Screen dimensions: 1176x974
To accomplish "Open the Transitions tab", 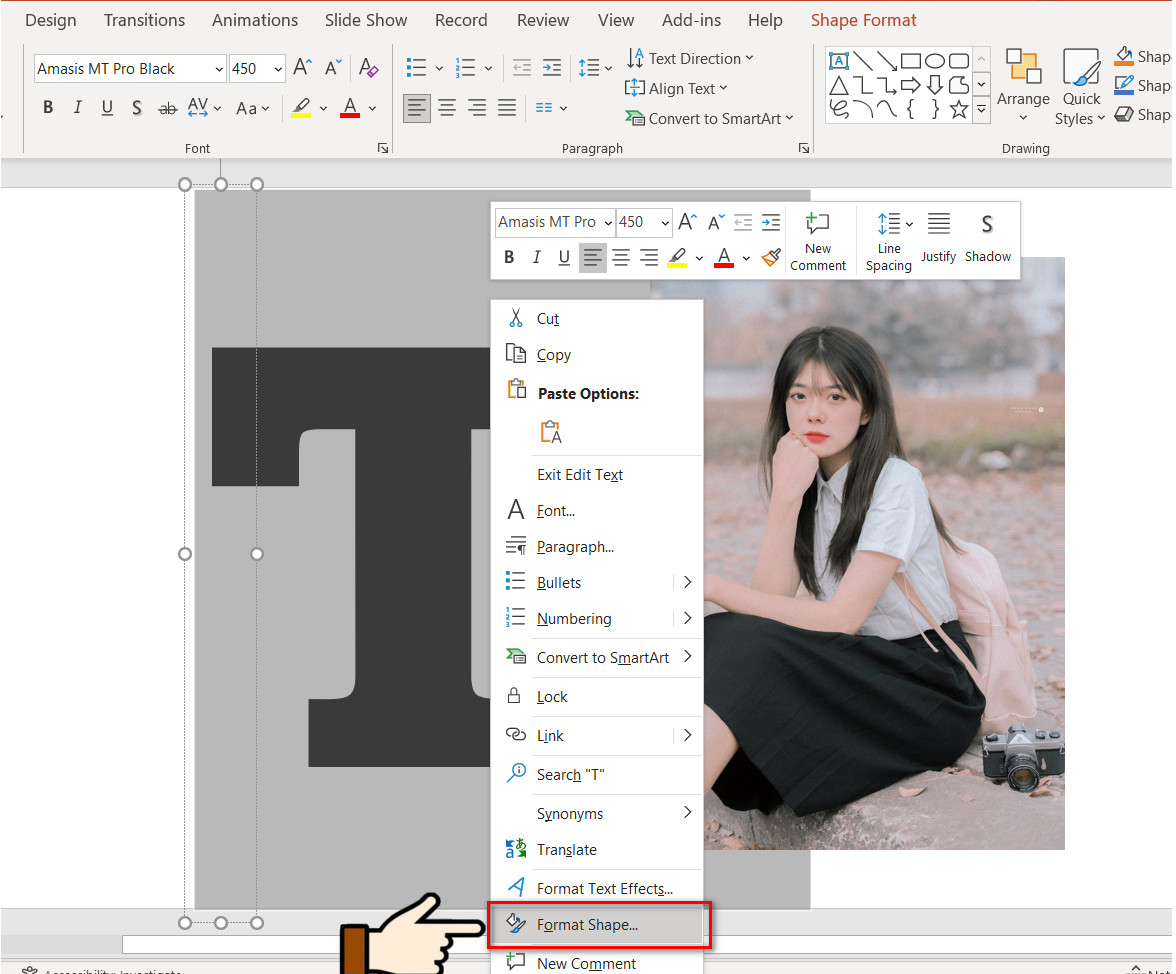I will pos(144,20).
